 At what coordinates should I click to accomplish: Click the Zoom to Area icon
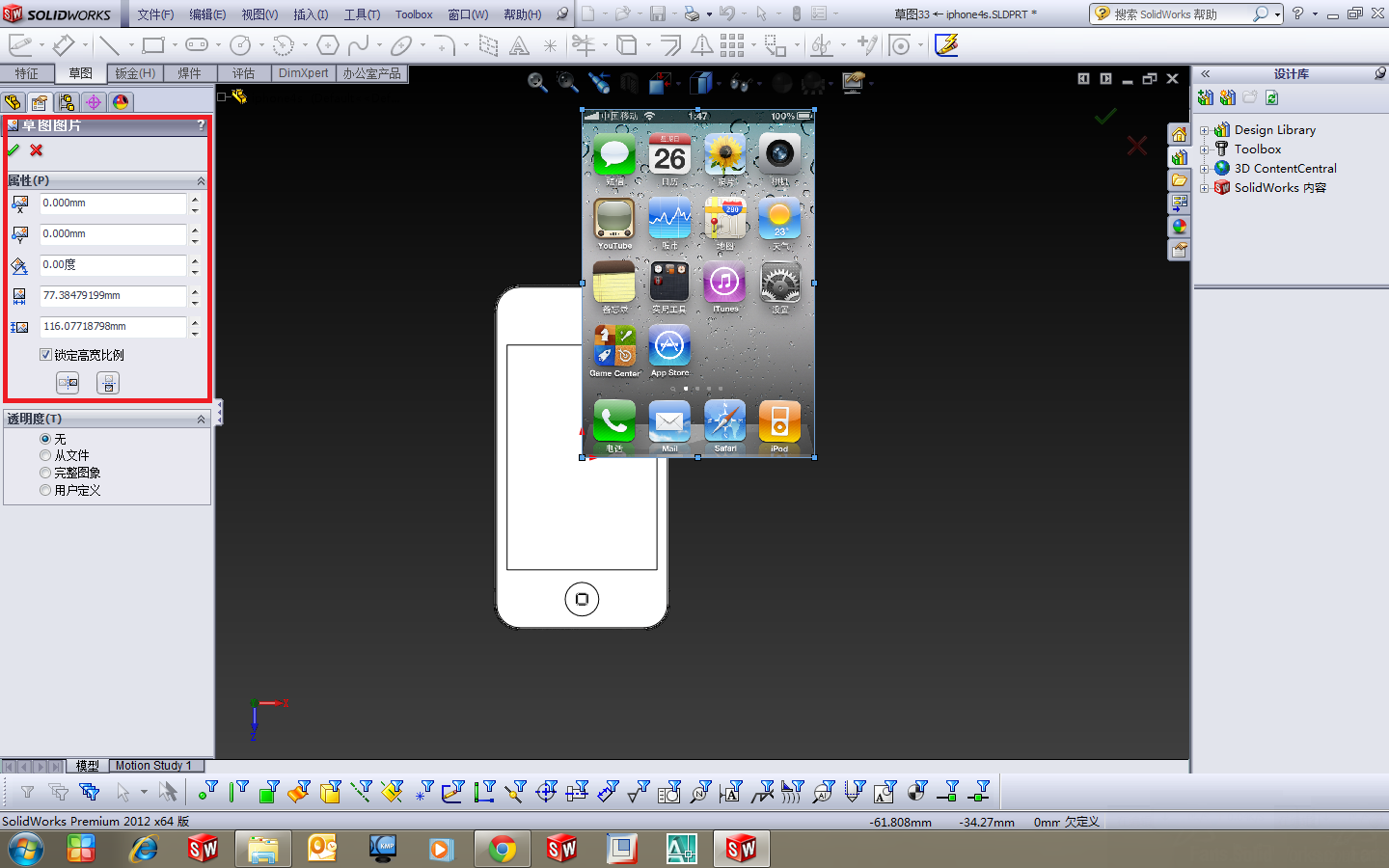point(567,83)
